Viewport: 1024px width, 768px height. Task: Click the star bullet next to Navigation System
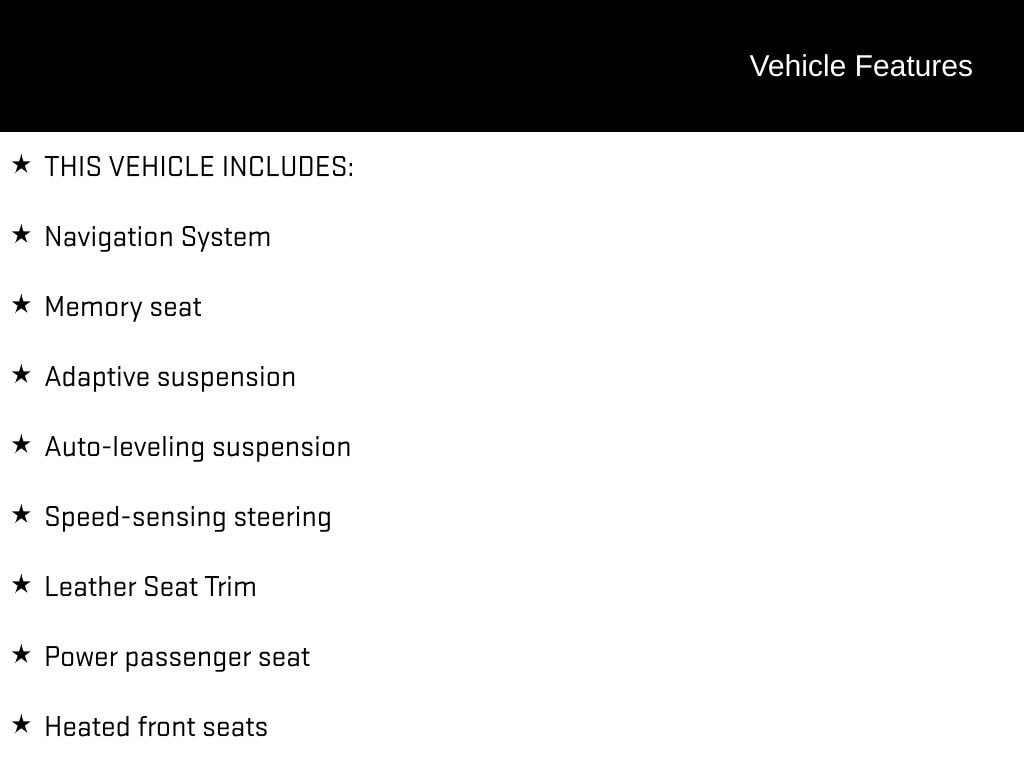click(x=21, y=234)
